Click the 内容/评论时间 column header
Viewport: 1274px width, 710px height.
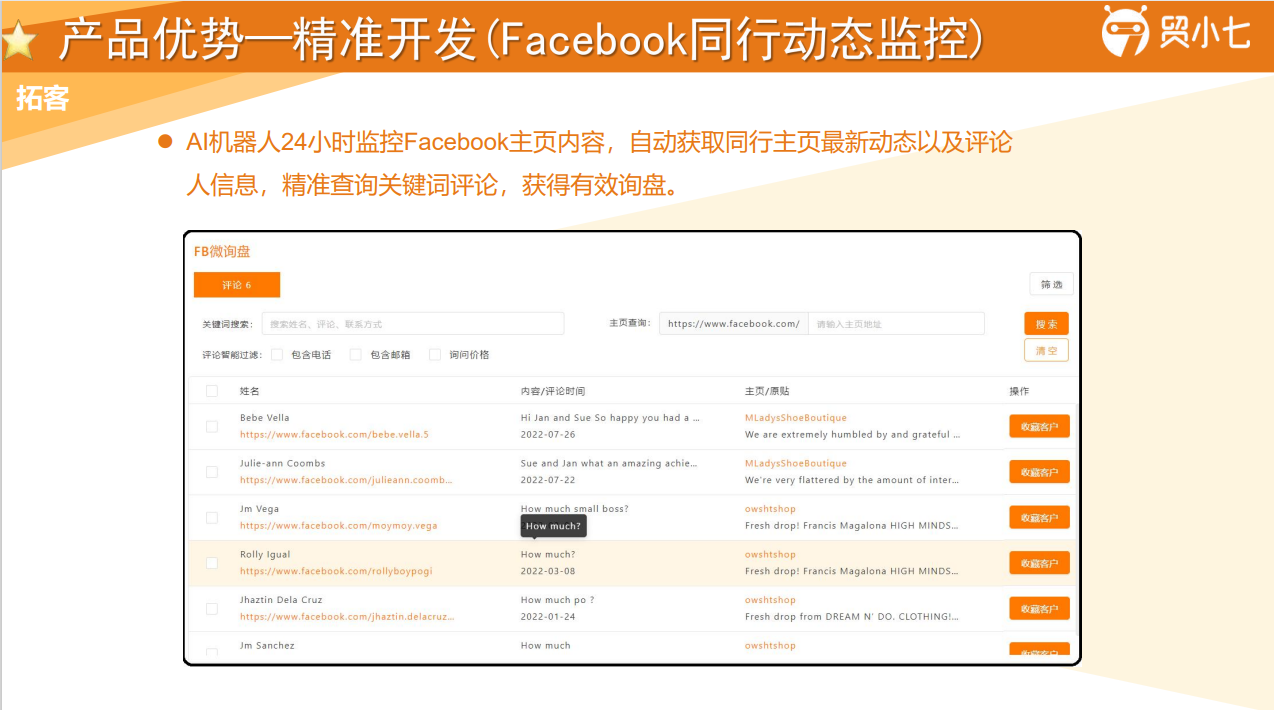coord(553,391)
